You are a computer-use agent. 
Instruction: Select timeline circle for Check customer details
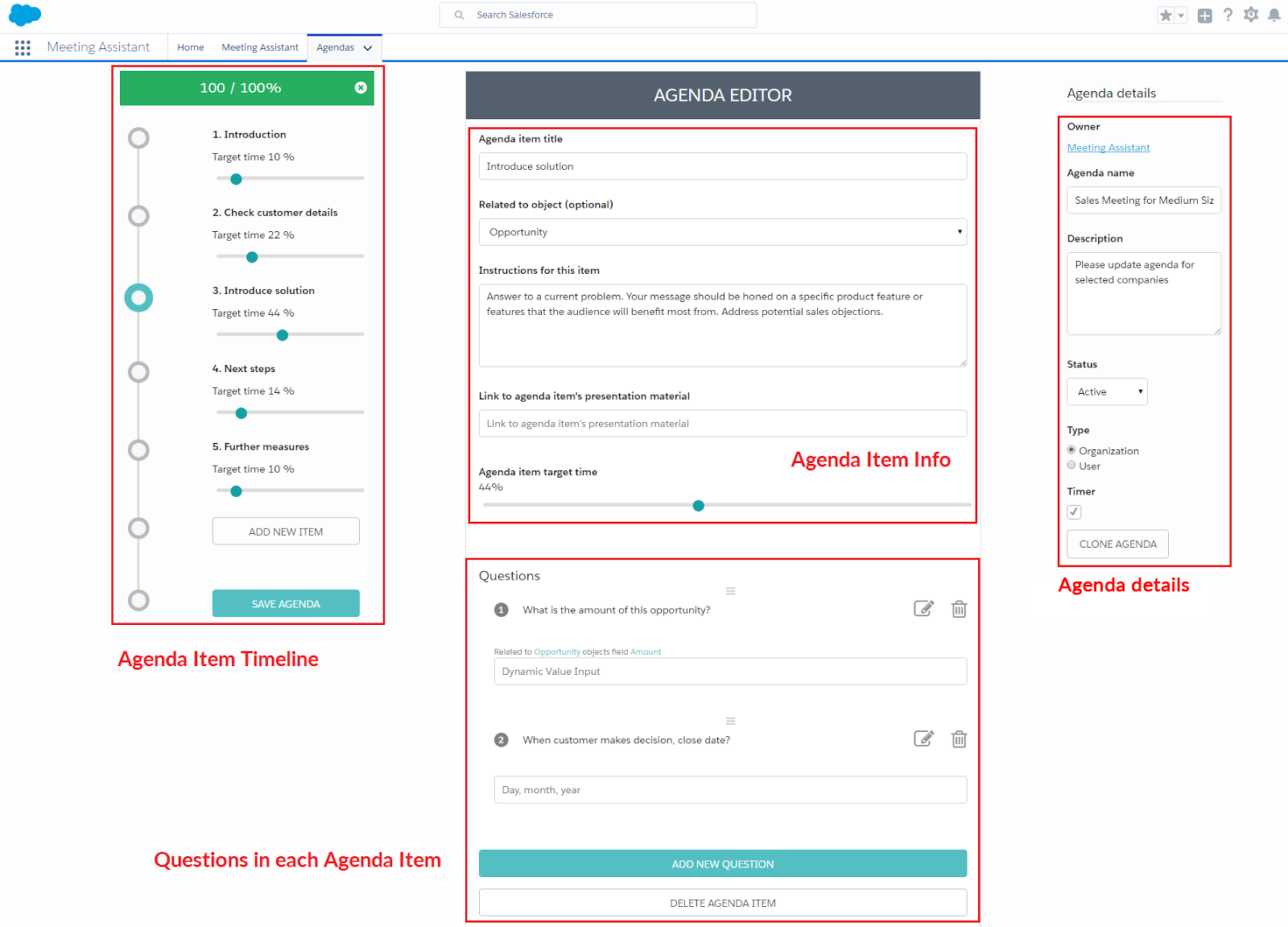tap(138, 216)
